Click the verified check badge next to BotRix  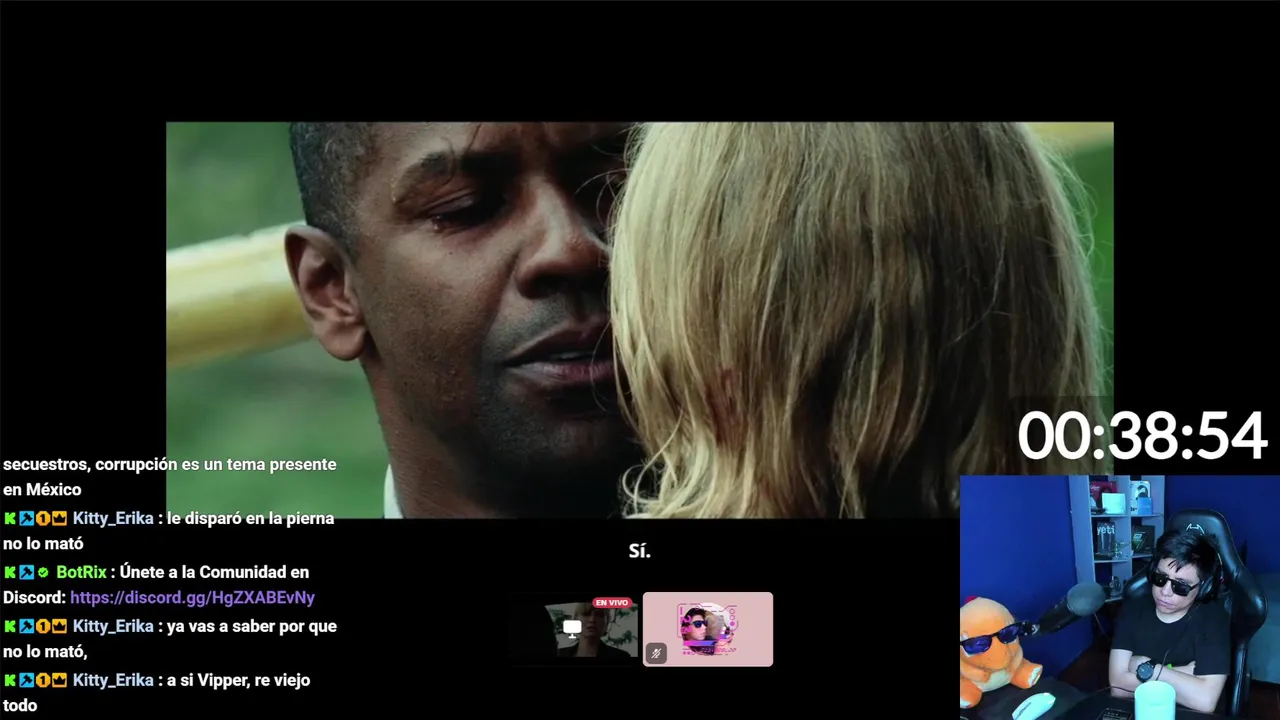click(43, 573)
